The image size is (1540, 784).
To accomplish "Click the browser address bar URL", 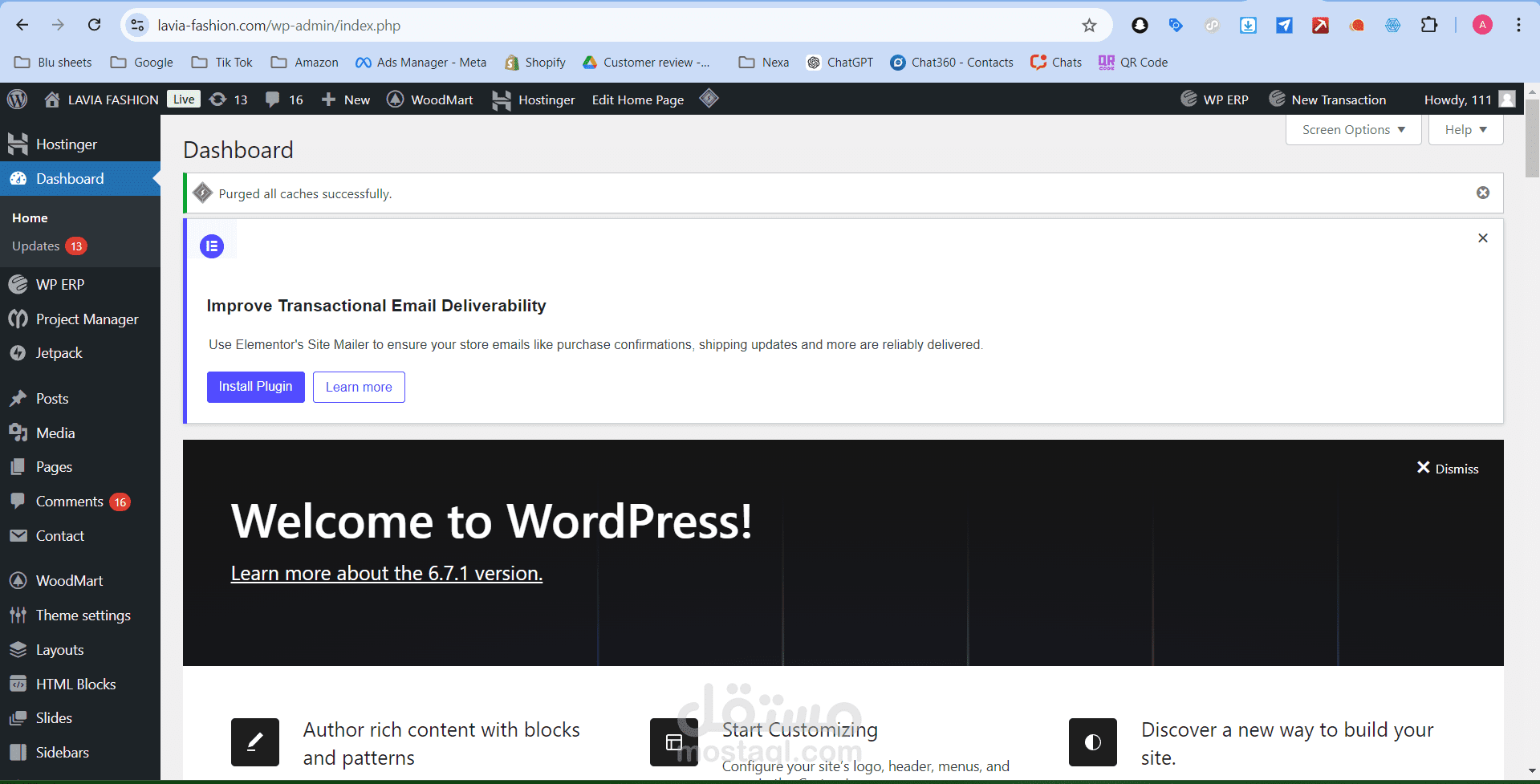I will pyautogui.click(x=279, y=26).
